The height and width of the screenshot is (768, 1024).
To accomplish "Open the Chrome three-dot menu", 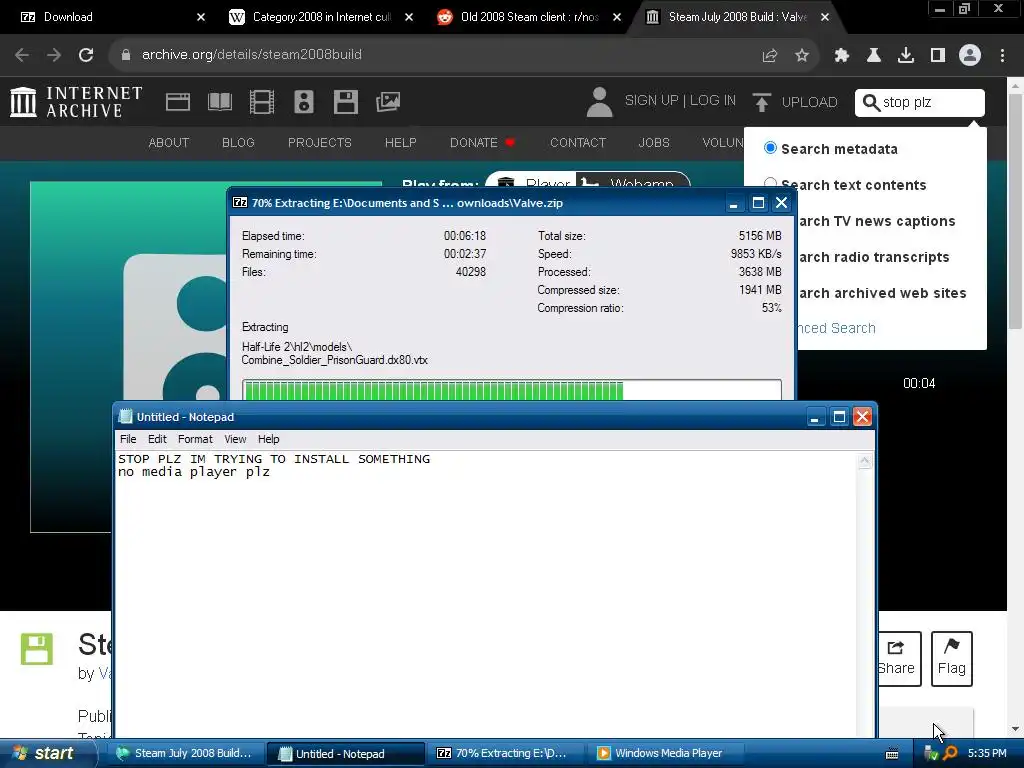I will [1002, 56].
